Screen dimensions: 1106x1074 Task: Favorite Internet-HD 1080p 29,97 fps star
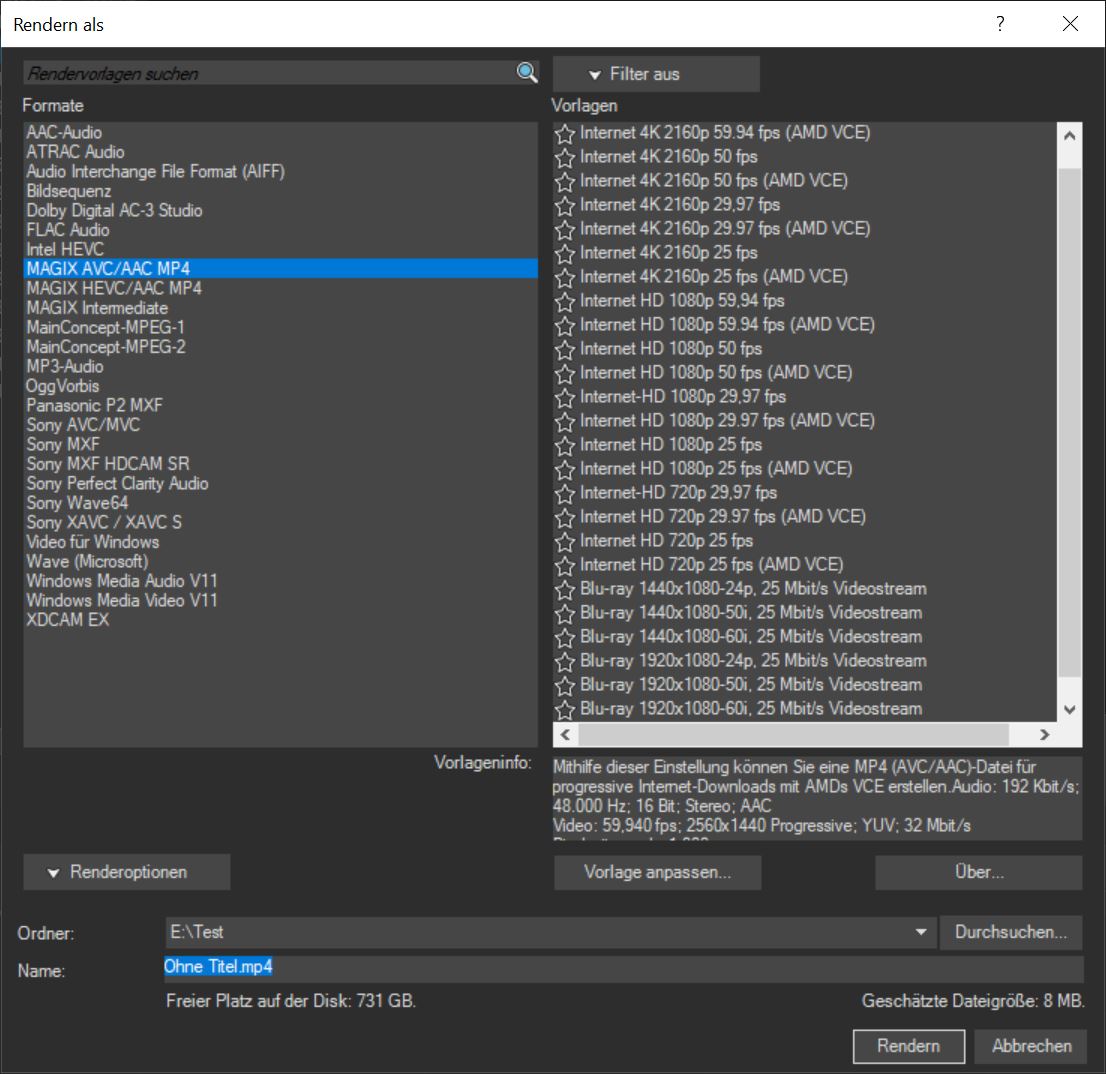[x=564, y=397]
